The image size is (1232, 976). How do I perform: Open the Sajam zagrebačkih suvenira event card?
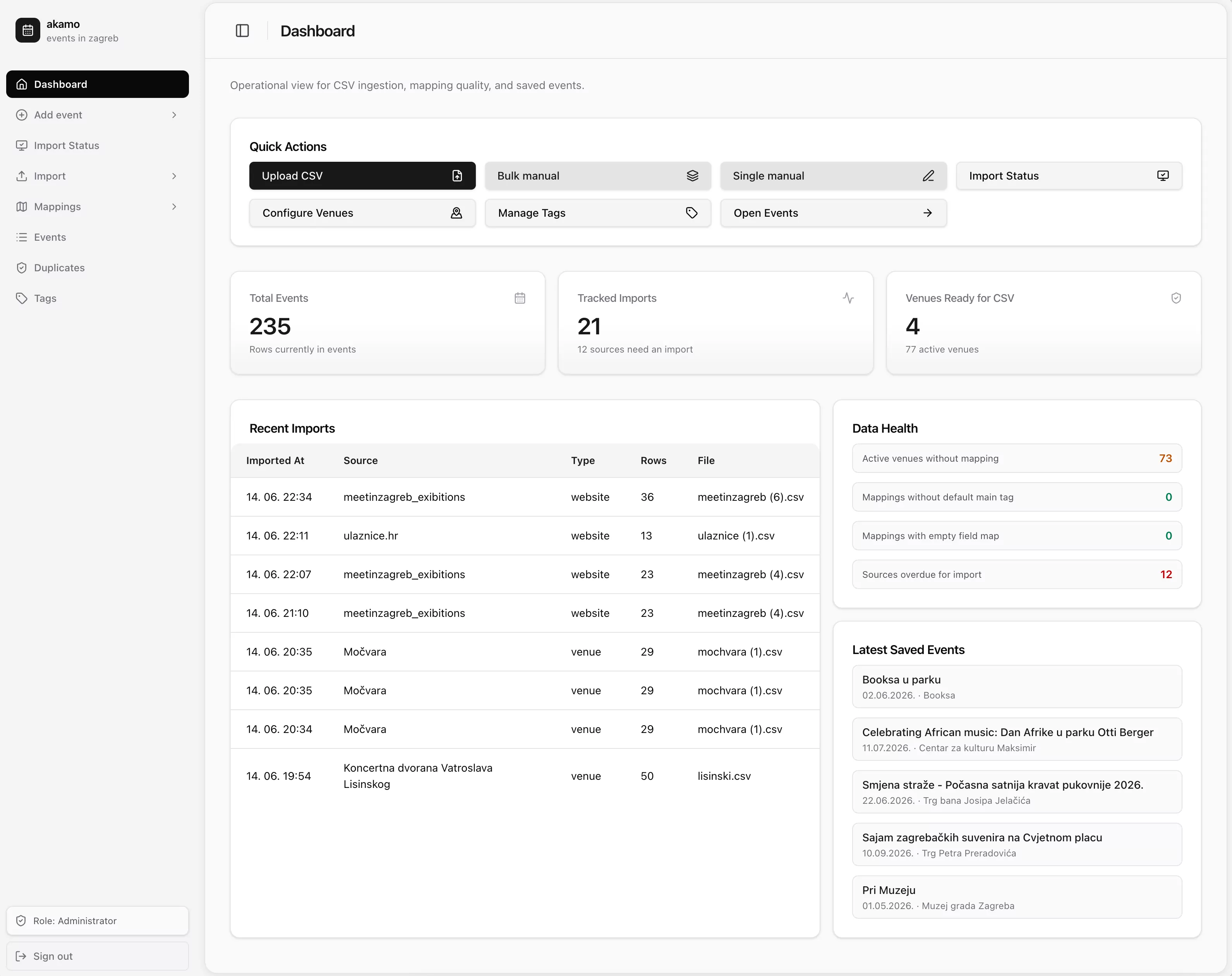click(x=1017, y=845)
